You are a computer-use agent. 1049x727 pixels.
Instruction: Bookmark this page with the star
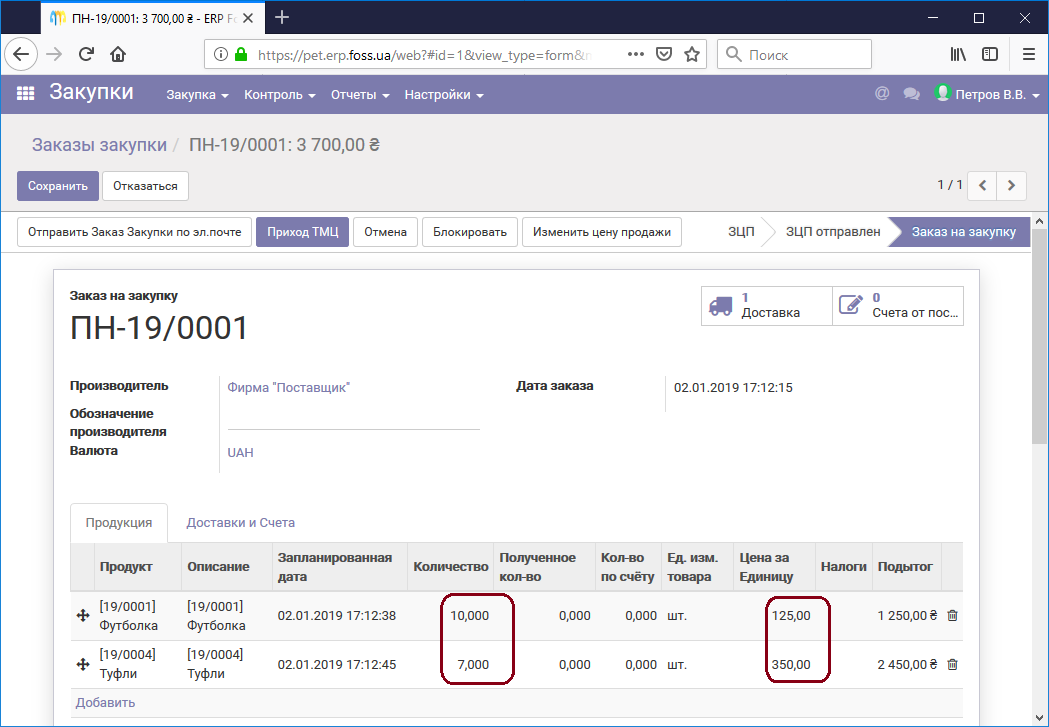click(692, 54)
